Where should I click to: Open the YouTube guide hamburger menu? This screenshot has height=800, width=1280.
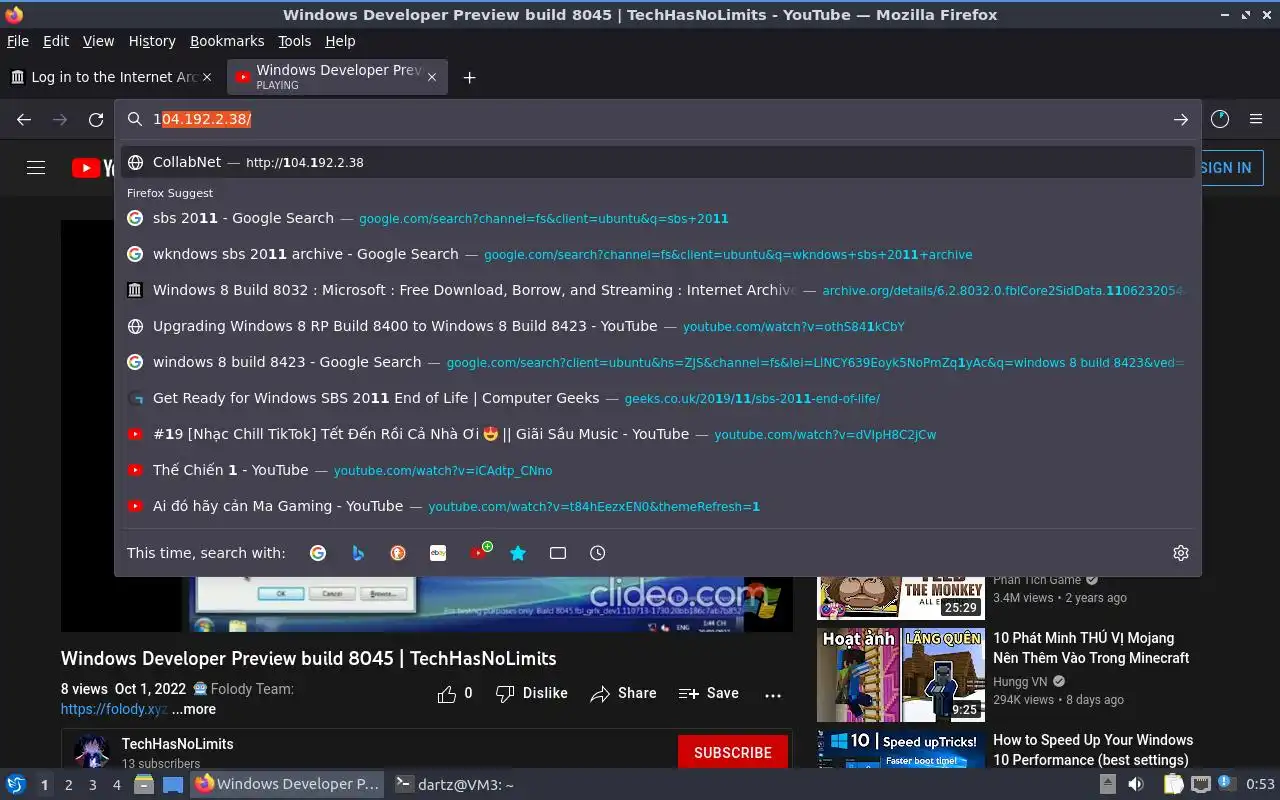tap(36, 168)
